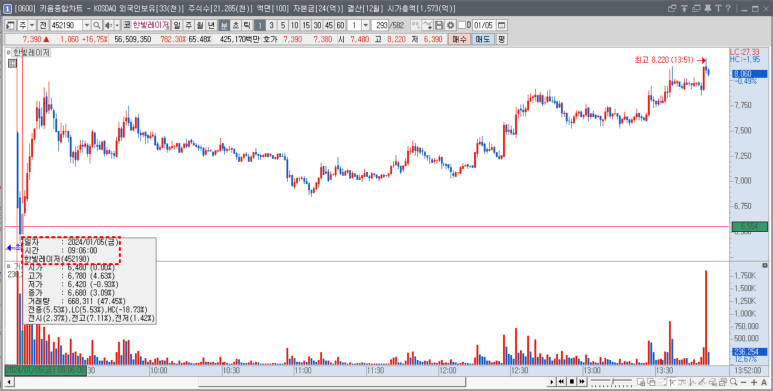Click the 매도 sell button
This screenshot has width=773, height=391.
tap(482, 39)
